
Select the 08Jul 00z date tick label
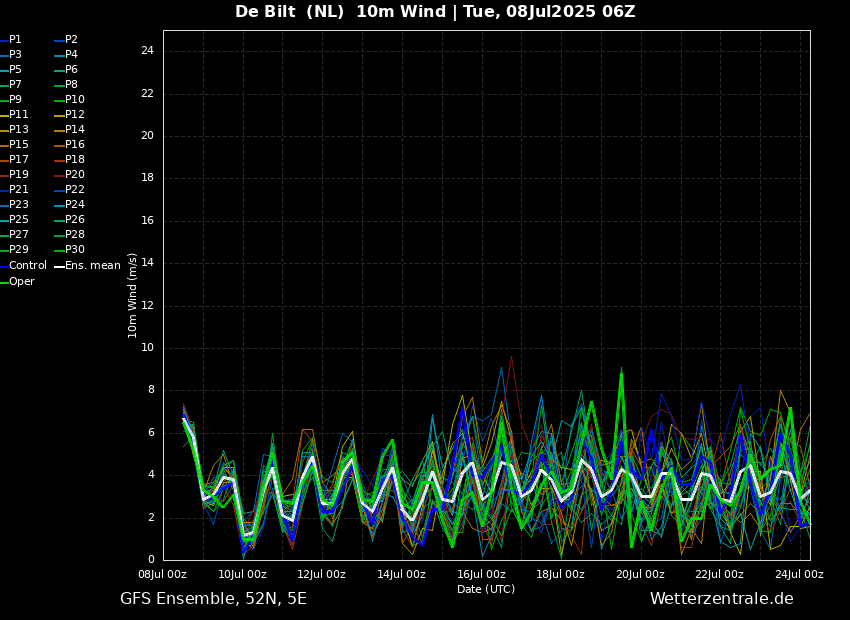coord(162,575)
